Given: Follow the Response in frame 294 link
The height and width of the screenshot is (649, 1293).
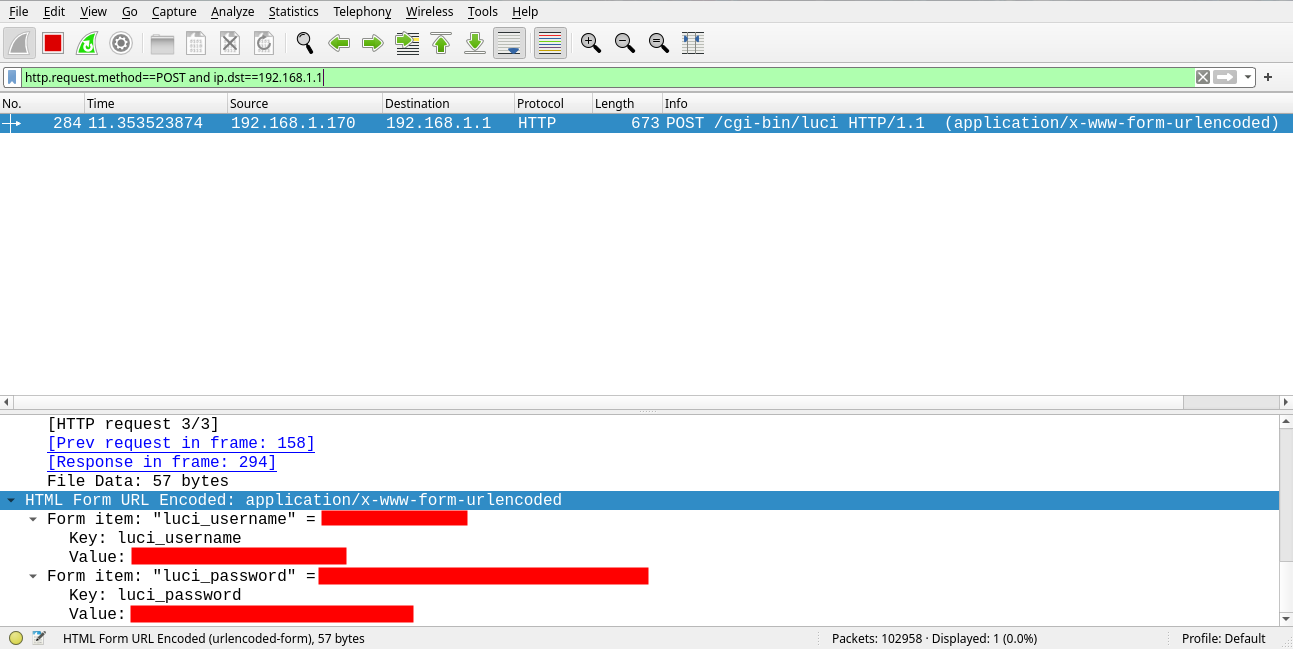Looking at the screenshot, I should [x=161, y=462].
